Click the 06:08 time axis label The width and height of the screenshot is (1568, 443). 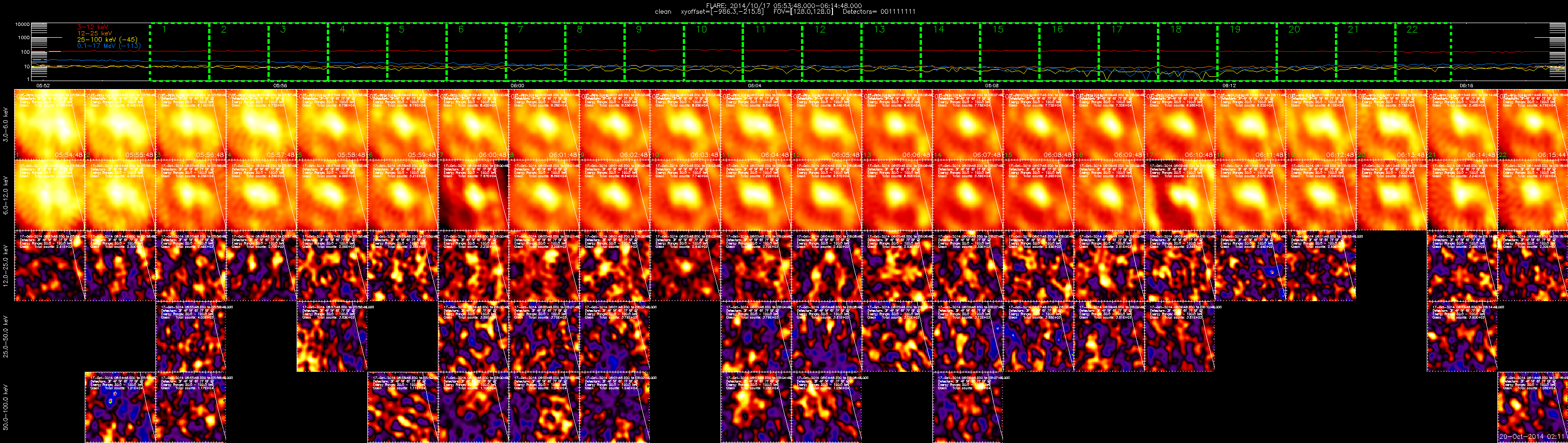(992, 86)
